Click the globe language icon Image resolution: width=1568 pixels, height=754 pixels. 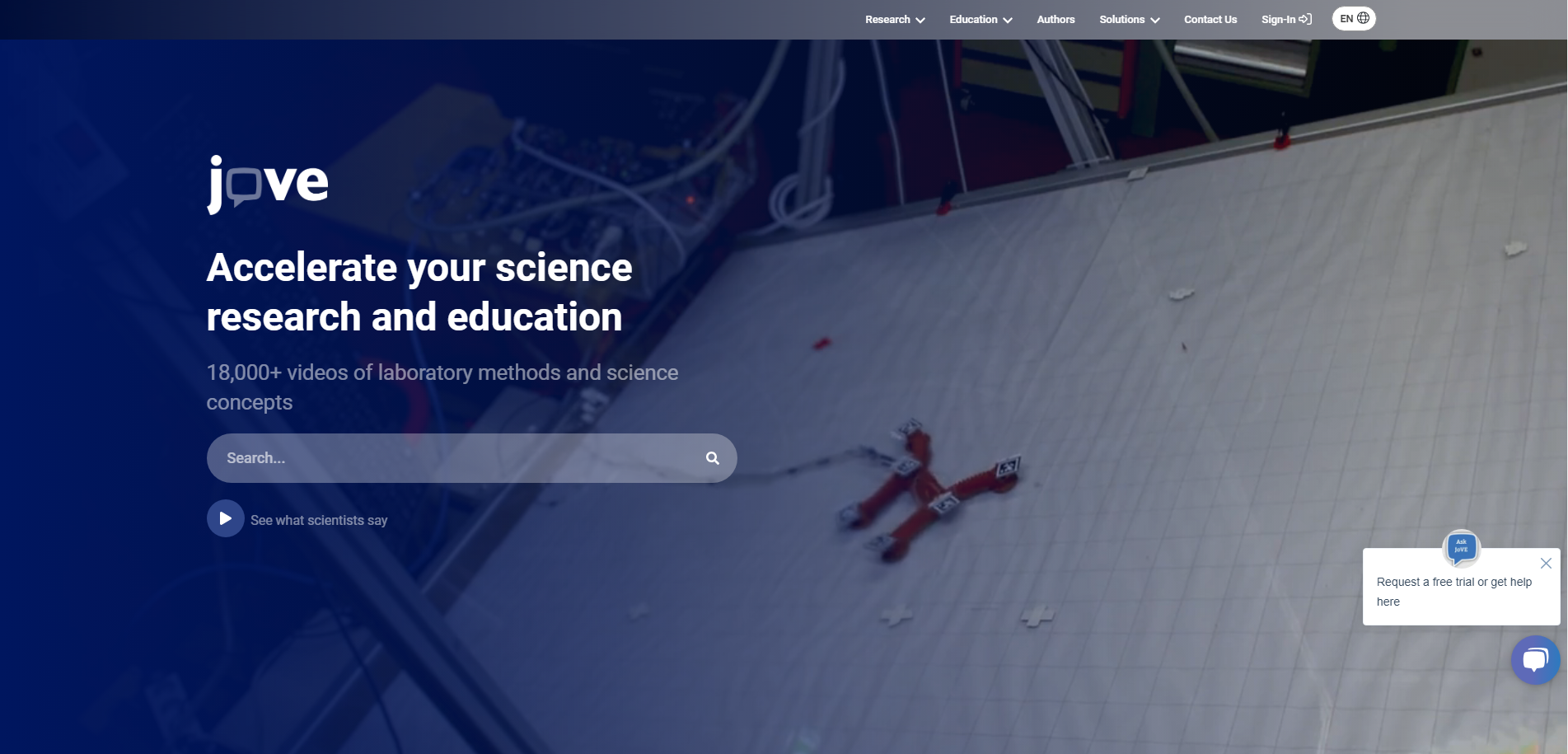coord(1364,18)
